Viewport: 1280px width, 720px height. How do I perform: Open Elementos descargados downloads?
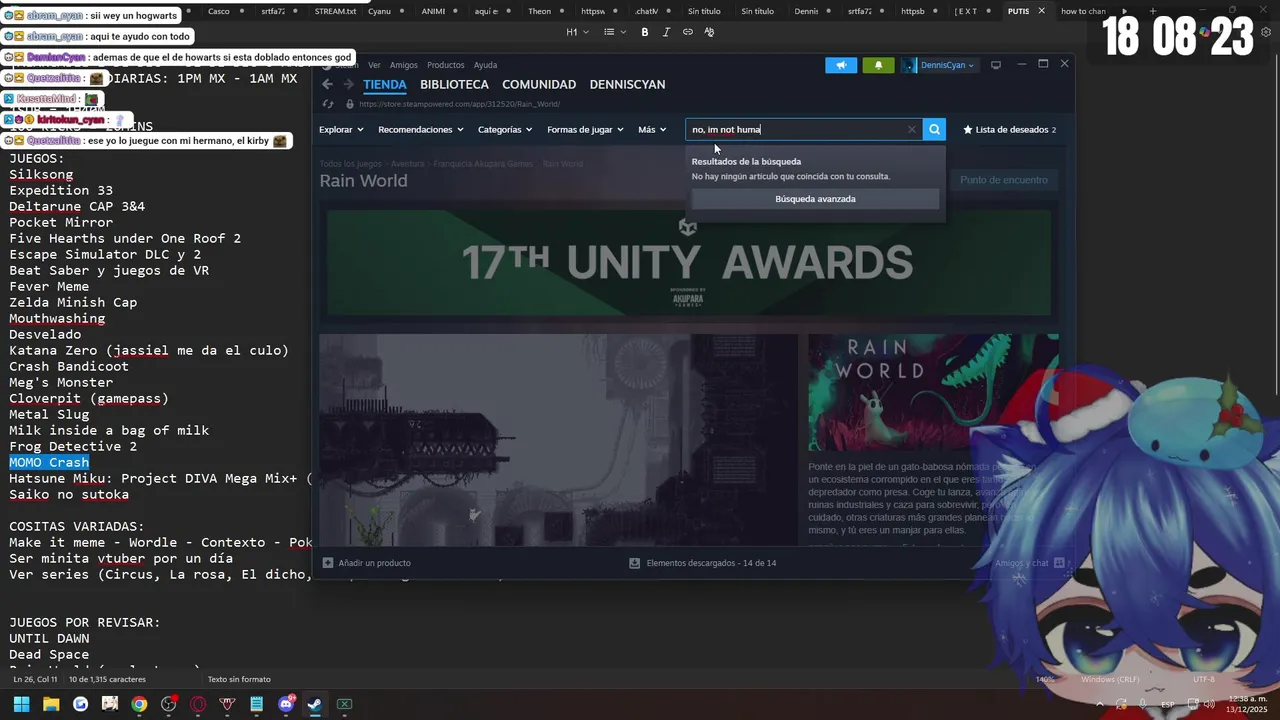(x=702, y=563)
